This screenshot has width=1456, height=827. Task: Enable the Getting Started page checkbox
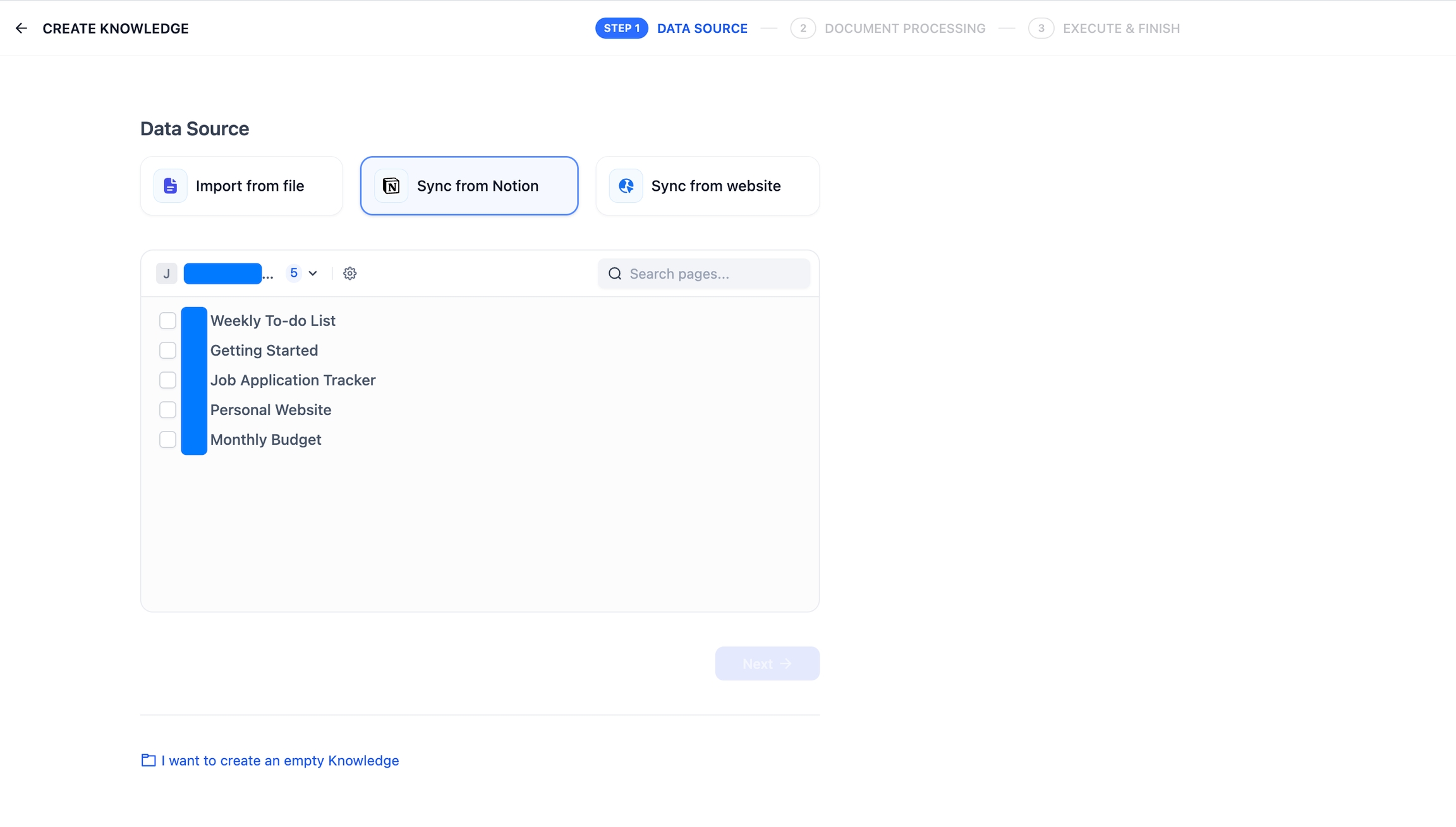(167, 350)
